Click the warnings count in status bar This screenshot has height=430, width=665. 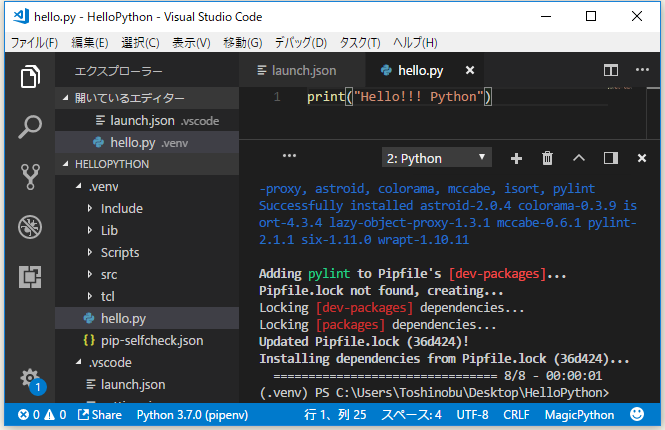pyautogui.click(x=56, y=415)
